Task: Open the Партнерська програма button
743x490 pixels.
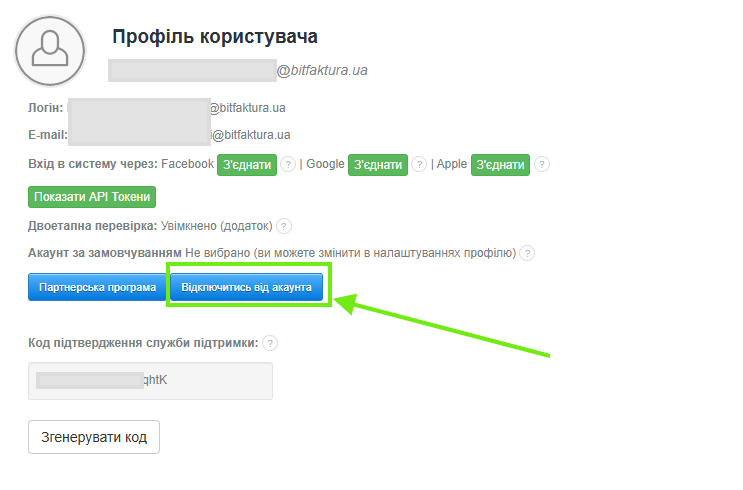Action: (97, 288)
